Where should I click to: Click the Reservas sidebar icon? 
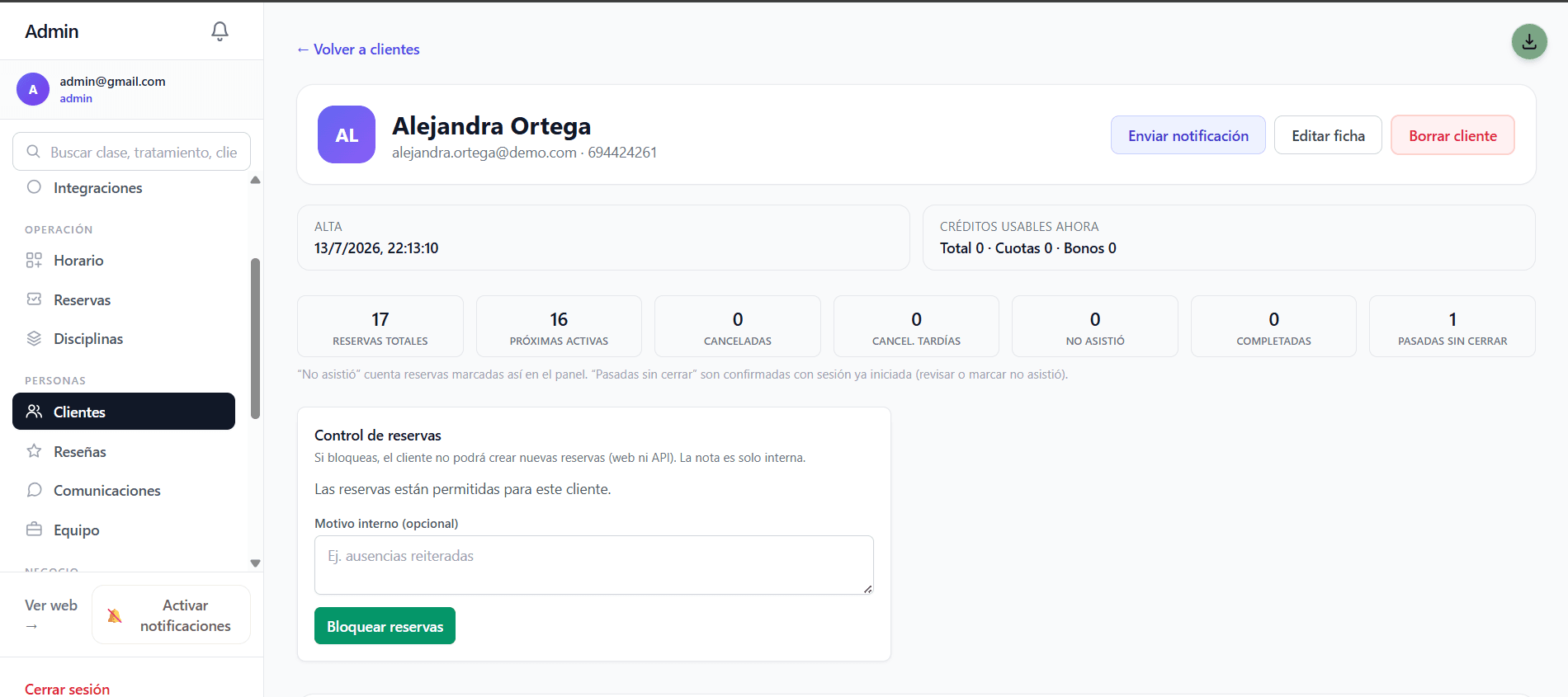(34, 299)
